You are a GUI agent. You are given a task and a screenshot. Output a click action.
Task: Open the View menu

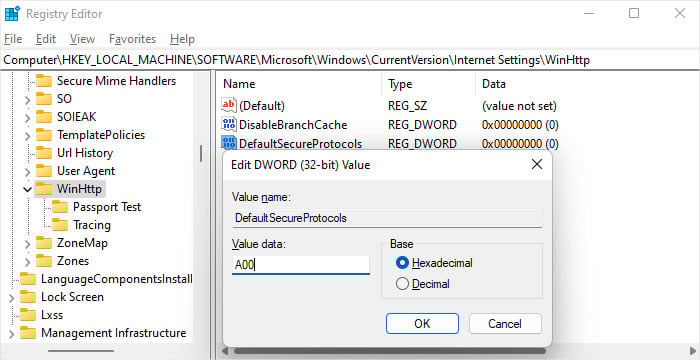click(83, 39)
